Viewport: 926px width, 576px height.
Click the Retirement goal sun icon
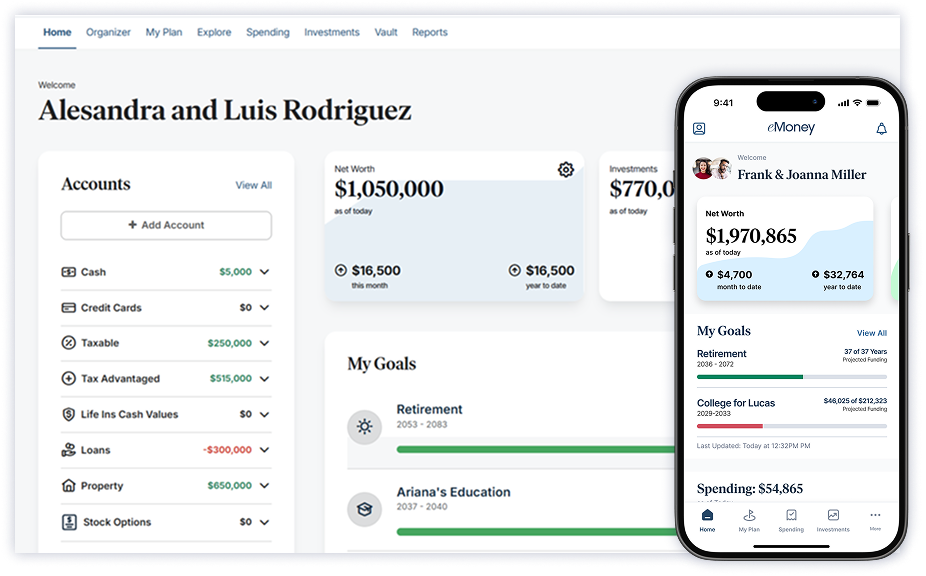tap(364, 427)
